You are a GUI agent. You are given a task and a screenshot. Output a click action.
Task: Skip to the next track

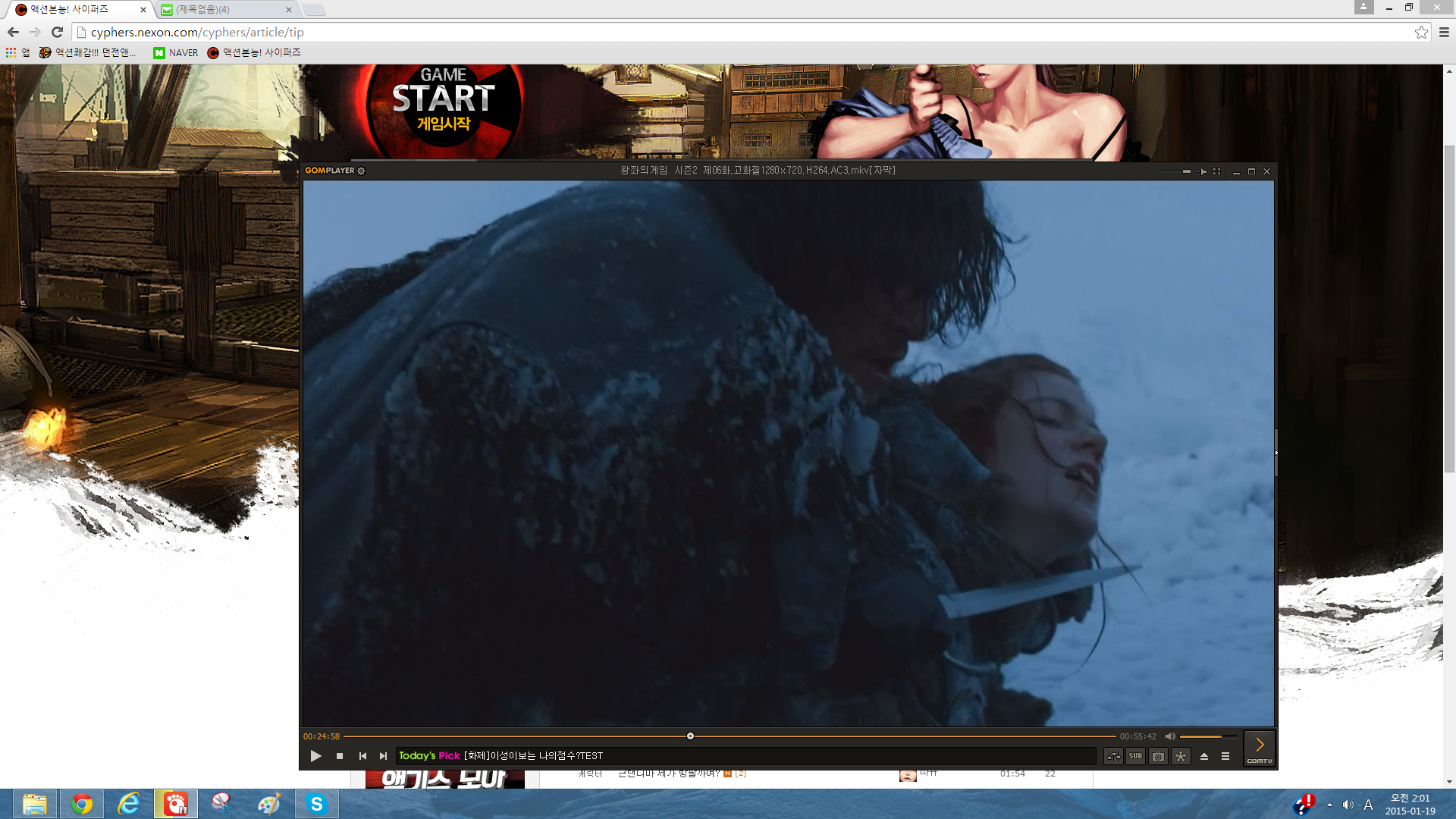coord(383,756)
